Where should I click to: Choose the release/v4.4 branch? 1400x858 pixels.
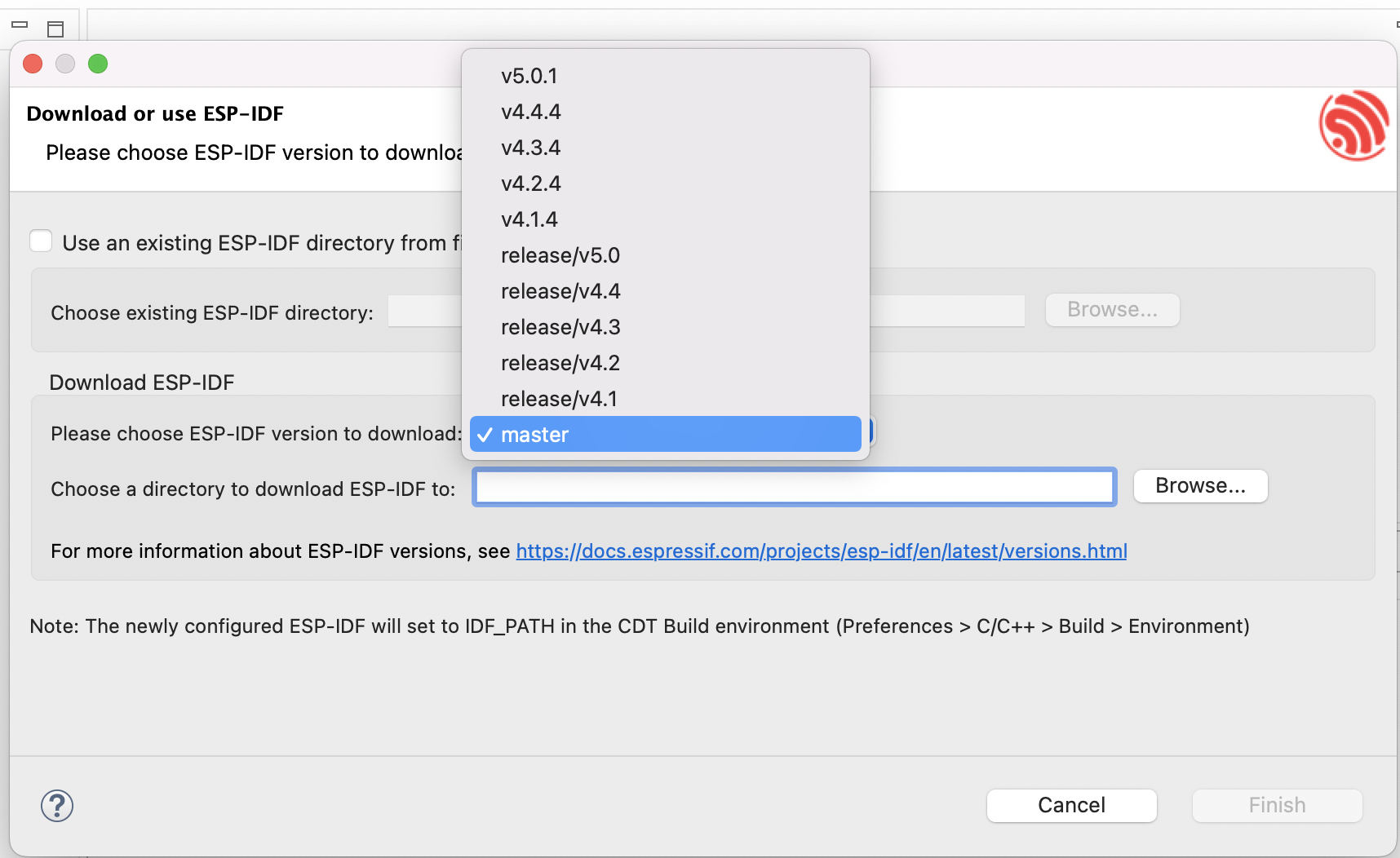(x=560, y=291)
